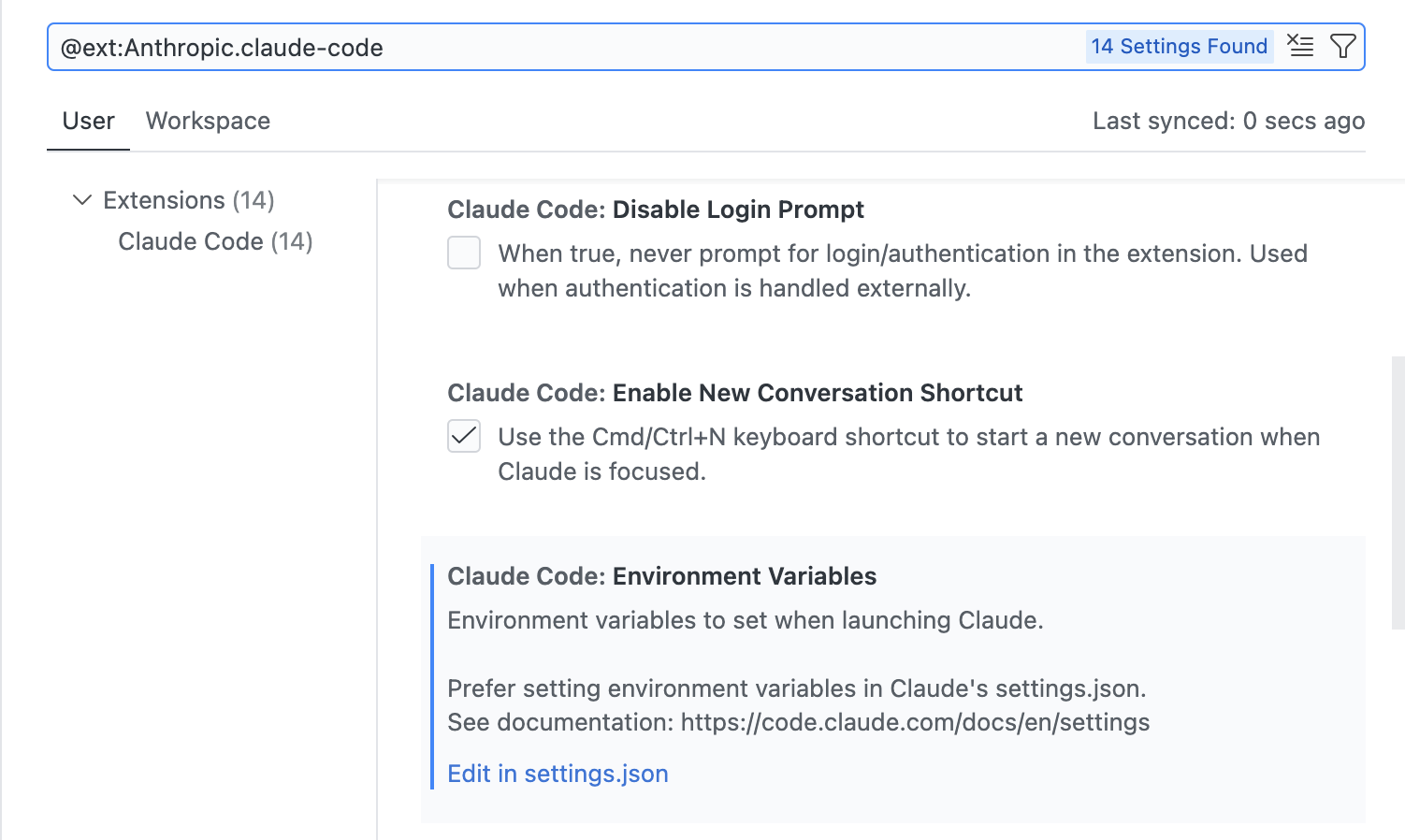Image resolution: width=1405 pixels, height=840 pixels.
Task: Clear the settings search input
Action: [x=1300, y=46]
